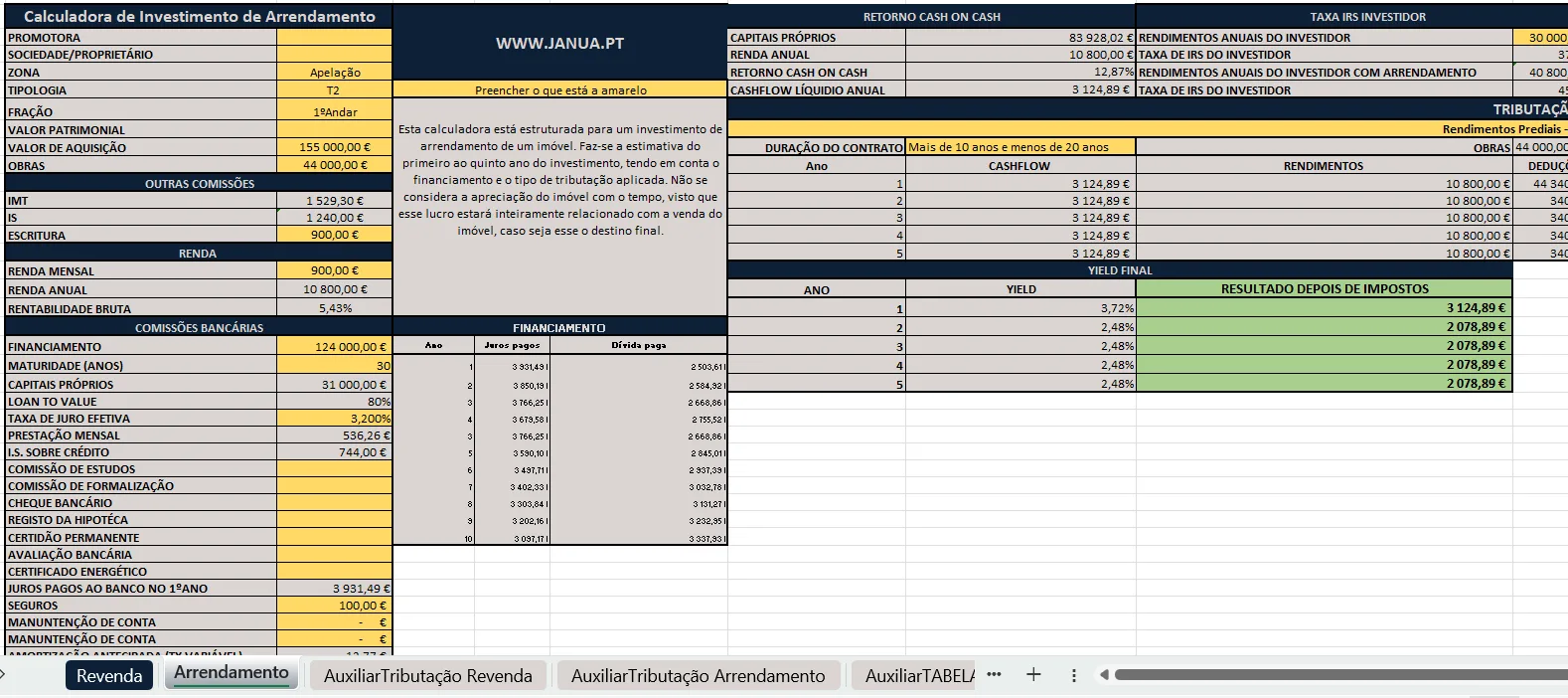Open the contract duration dropdown cell
The height and width of the screenshot is (698, 1568).
click(1020, 147)
